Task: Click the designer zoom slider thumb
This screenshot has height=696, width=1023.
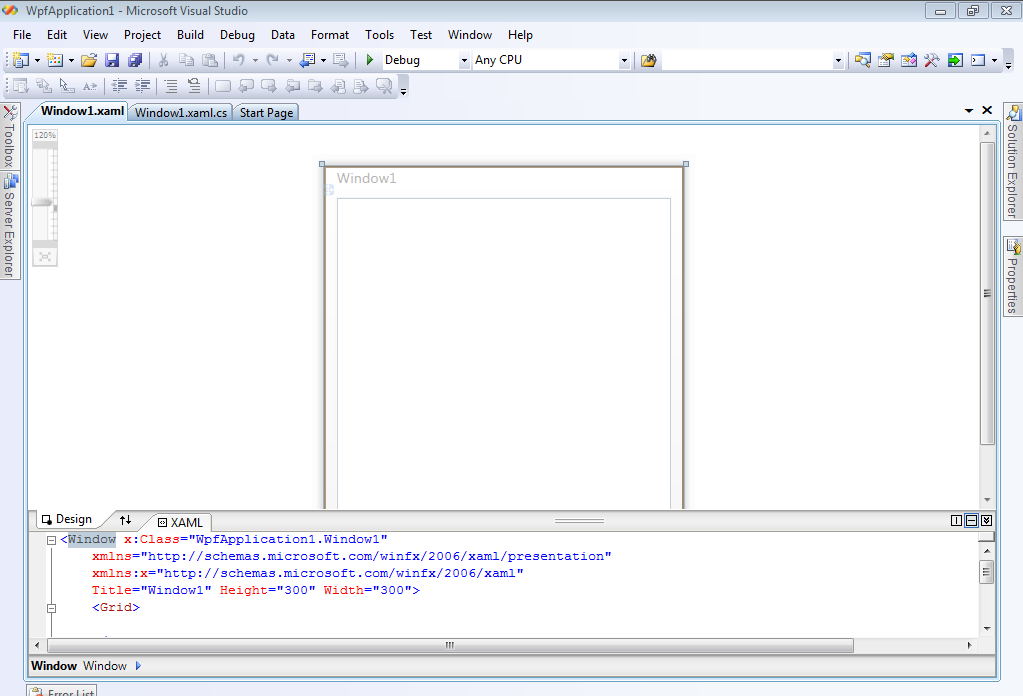Action: point(42,203)
